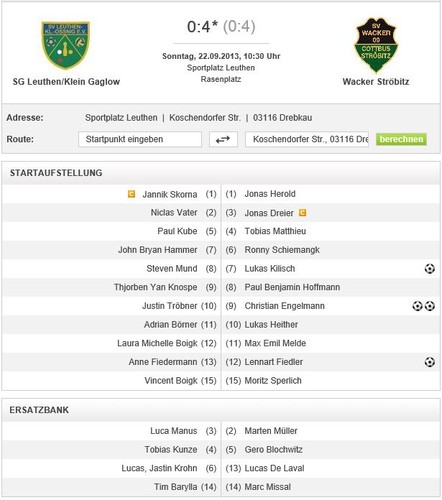The image size is (442, 500).
Task: Open substitute Tim Barylla
Action: [x=175, y=487]
